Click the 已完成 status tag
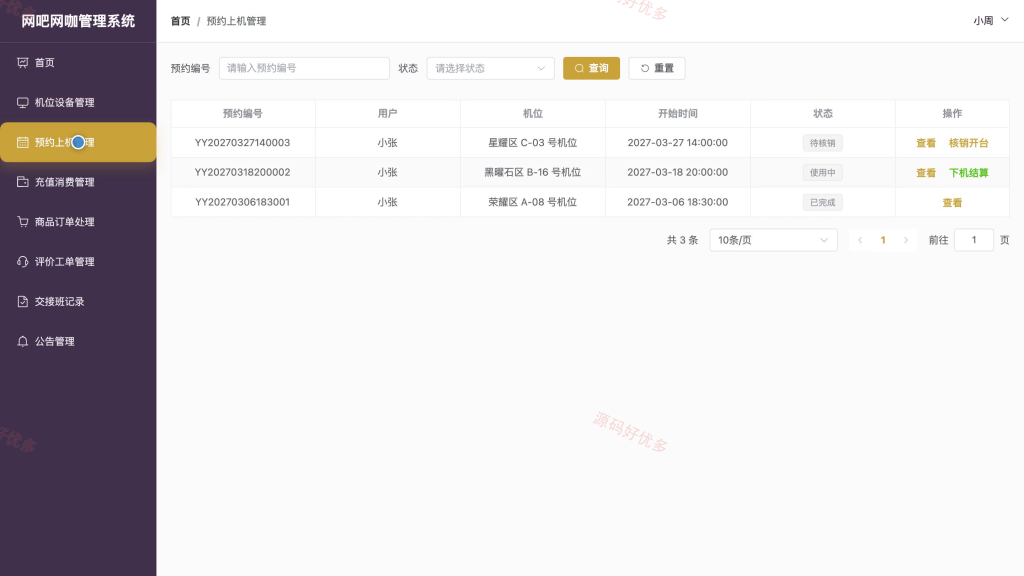Image resolution: width=1024 pixels, height=576 pixels. coord(822,202)
